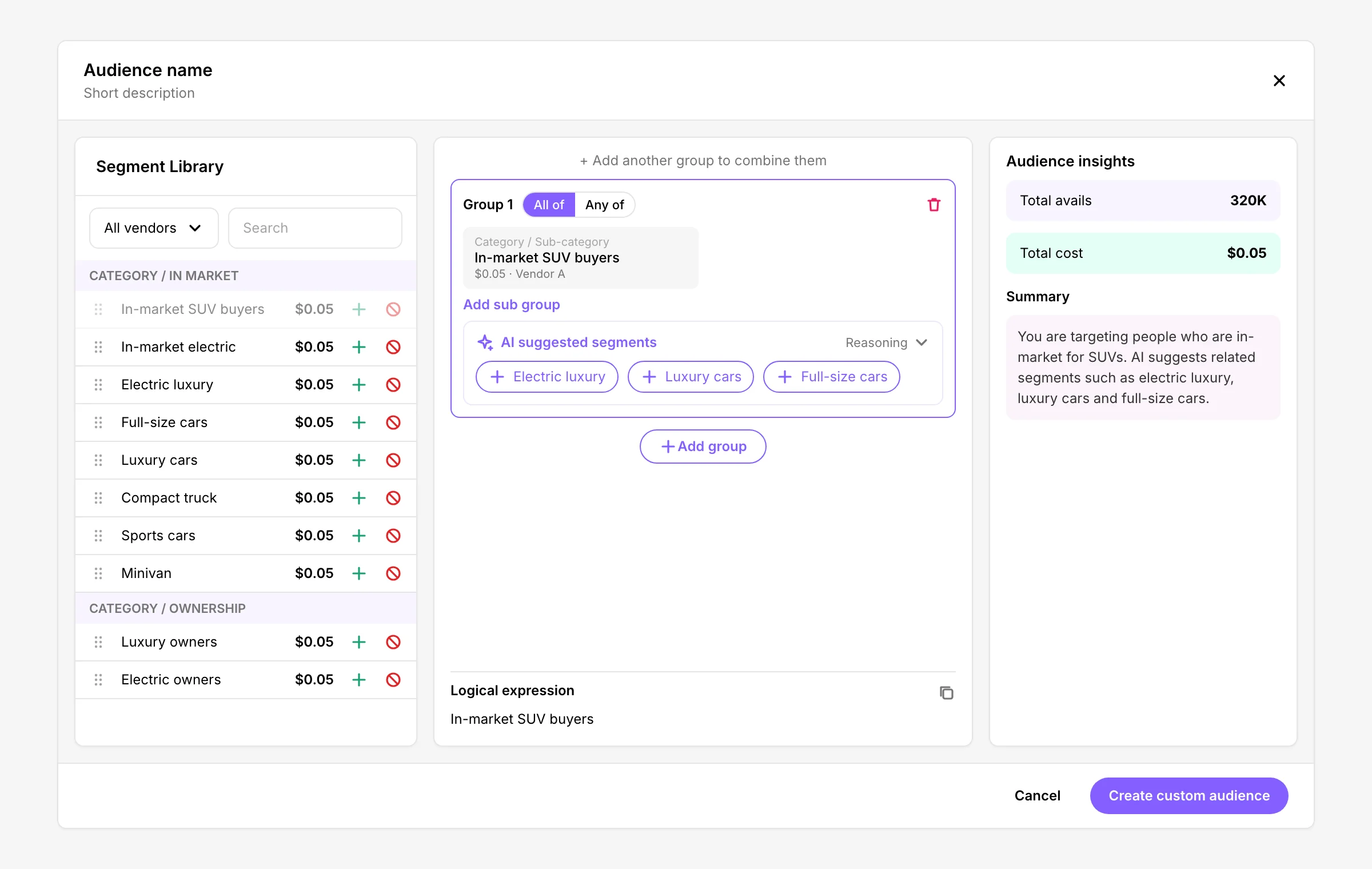Click the Short description text
1372x869 pixels.
click(139, 93)
